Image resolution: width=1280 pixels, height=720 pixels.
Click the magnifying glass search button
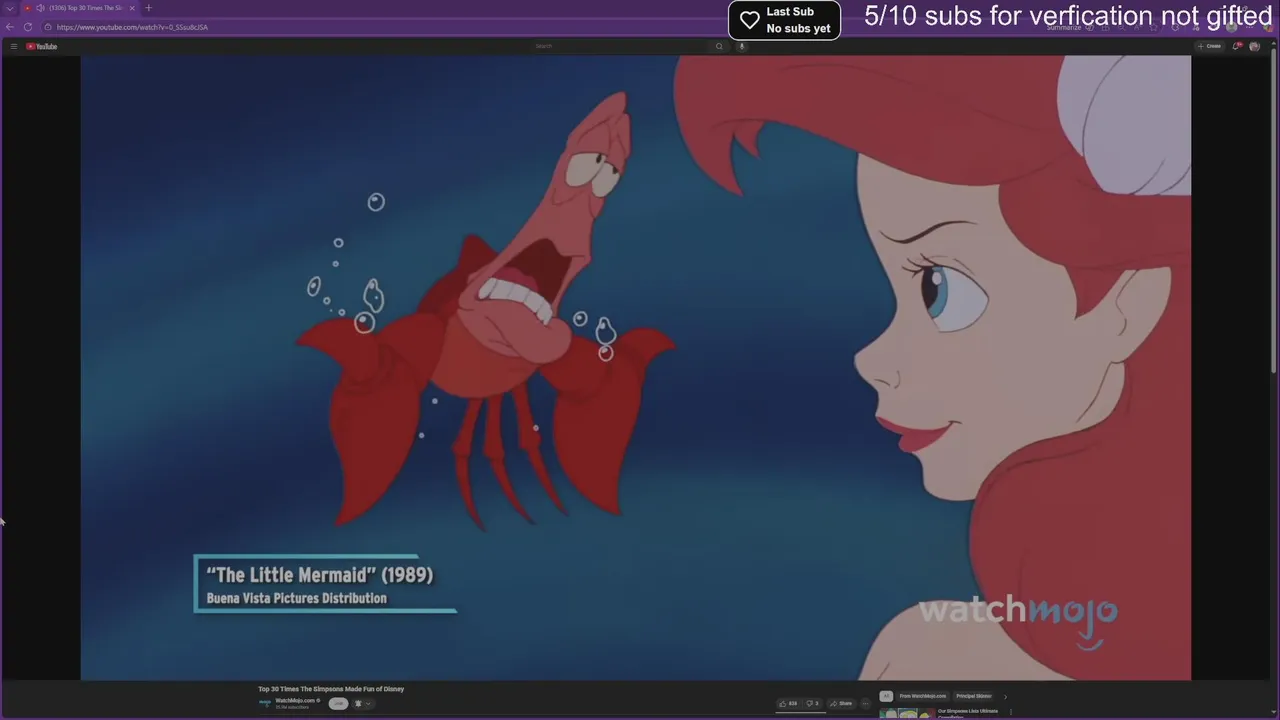[718, 46]
